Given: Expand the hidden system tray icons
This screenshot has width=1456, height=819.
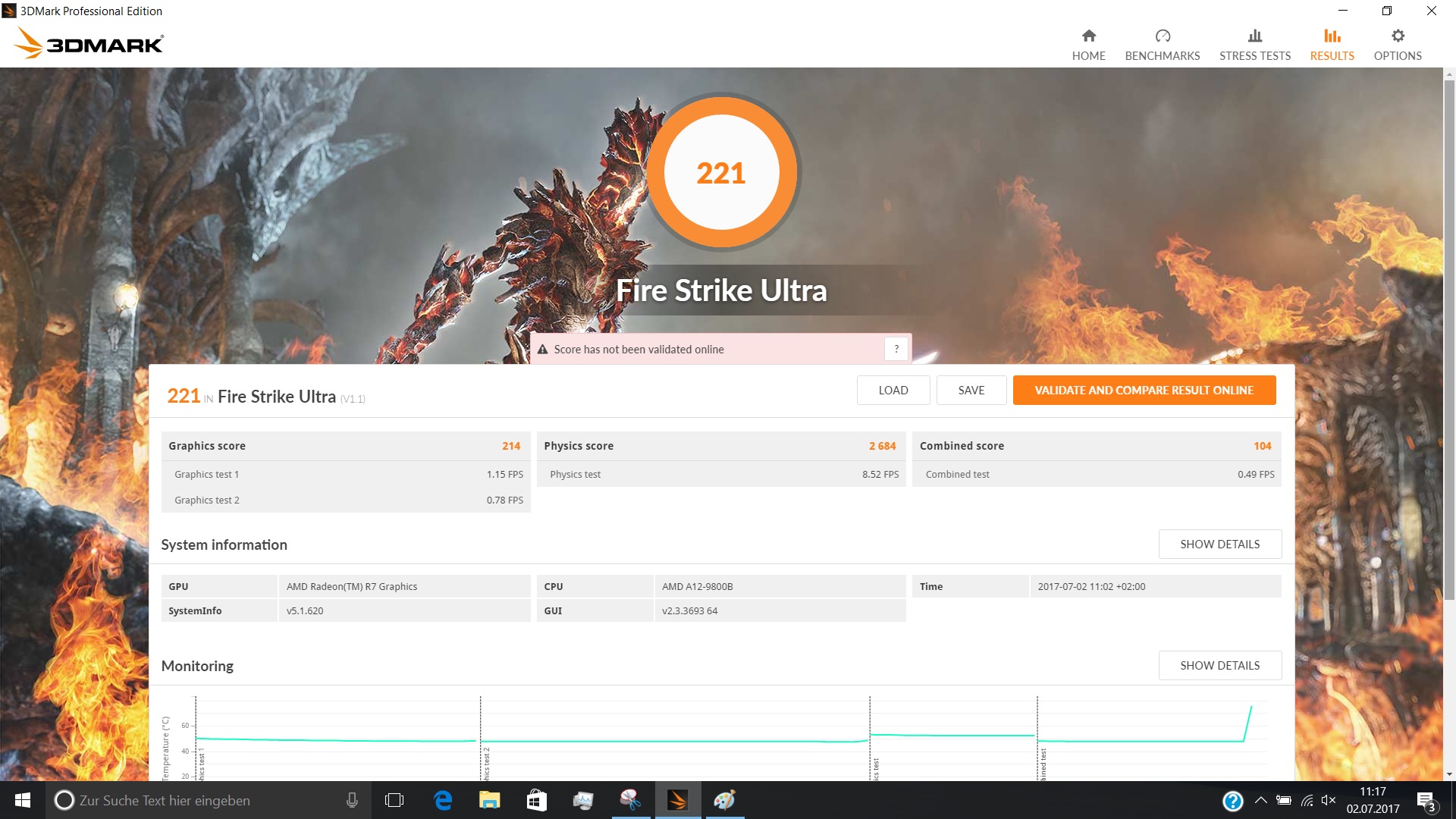Looking at the screenshot, I should (x=1260, y=800).
